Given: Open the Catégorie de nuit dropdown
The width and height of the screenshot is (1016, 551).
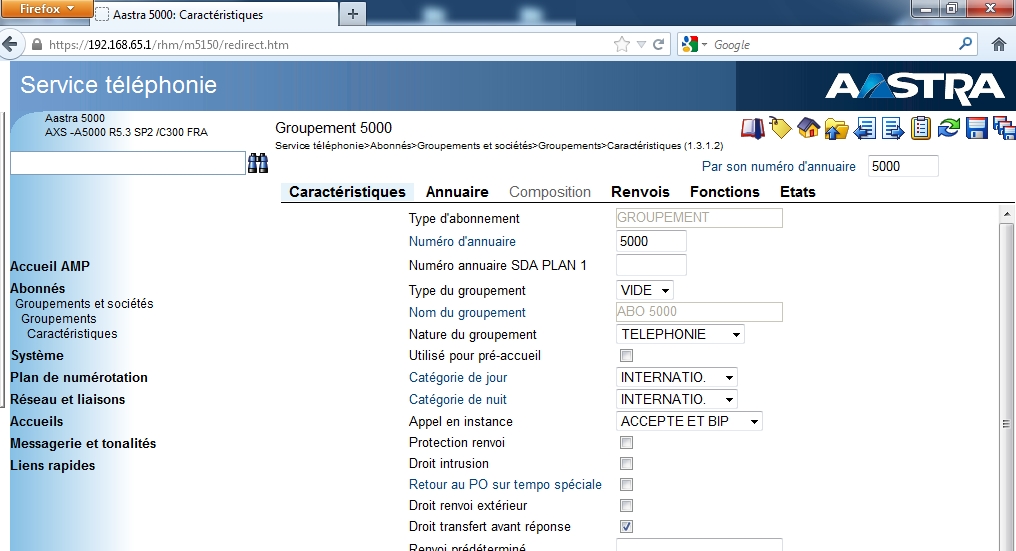Looking at the screenshot, I should 676,399.
